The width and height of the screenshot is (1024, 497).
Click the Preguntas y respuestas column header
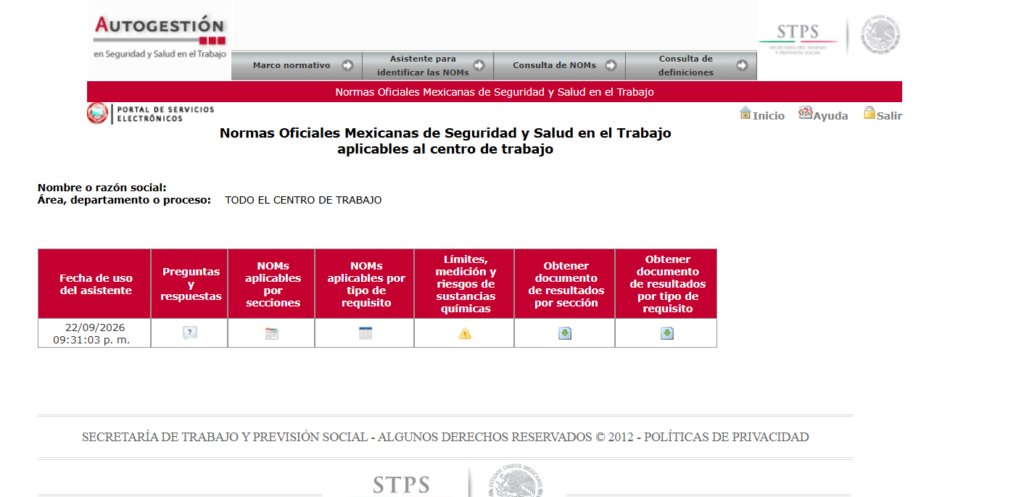(x=189, y=284)
